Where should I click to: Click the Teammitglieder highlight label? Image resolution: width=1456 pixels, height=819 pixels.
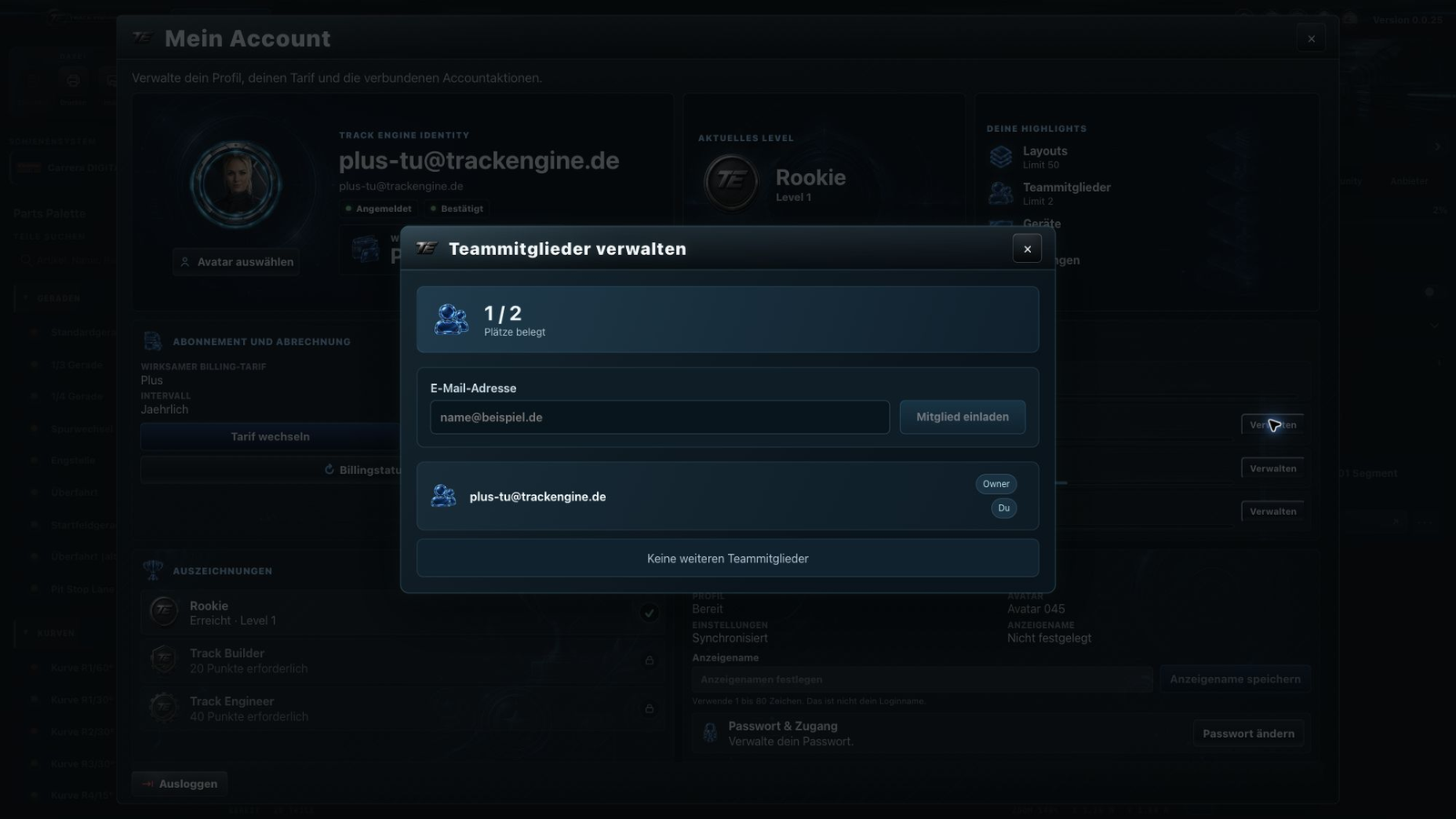pyautogui.click(x=1067, y=187)
